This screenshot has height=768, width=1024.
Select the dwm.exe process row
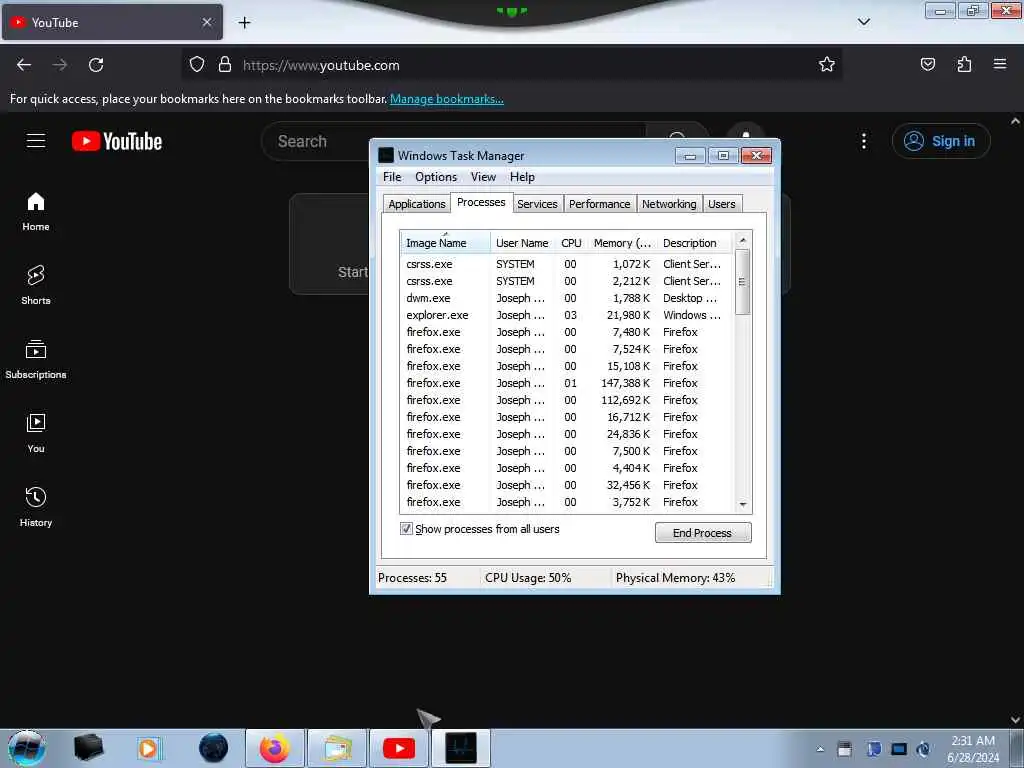(x=565, y=298)
